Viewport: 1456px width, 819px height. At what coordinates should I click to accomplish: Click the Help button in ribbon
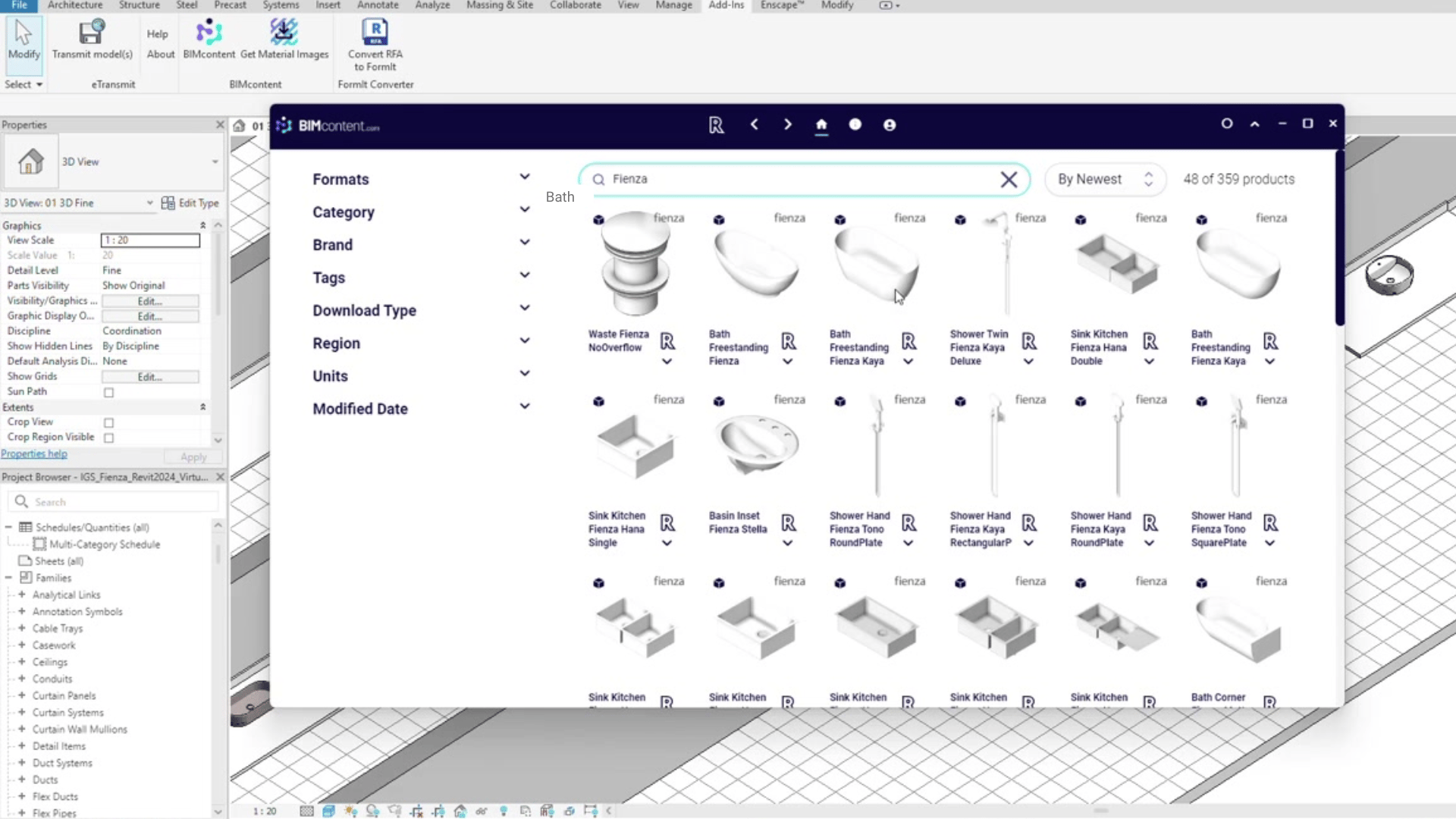click(x=157, y=34)
